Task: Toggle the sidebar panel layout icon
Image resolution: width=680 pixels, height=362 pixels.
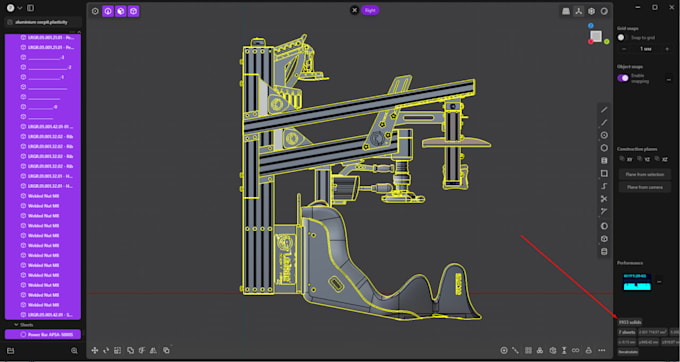Action: pos(30,8)
